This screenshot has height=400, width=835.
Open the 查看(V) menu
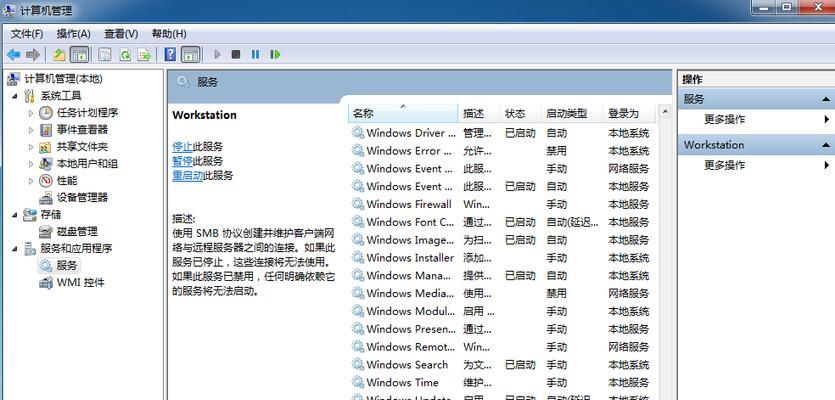pos(120,33)
